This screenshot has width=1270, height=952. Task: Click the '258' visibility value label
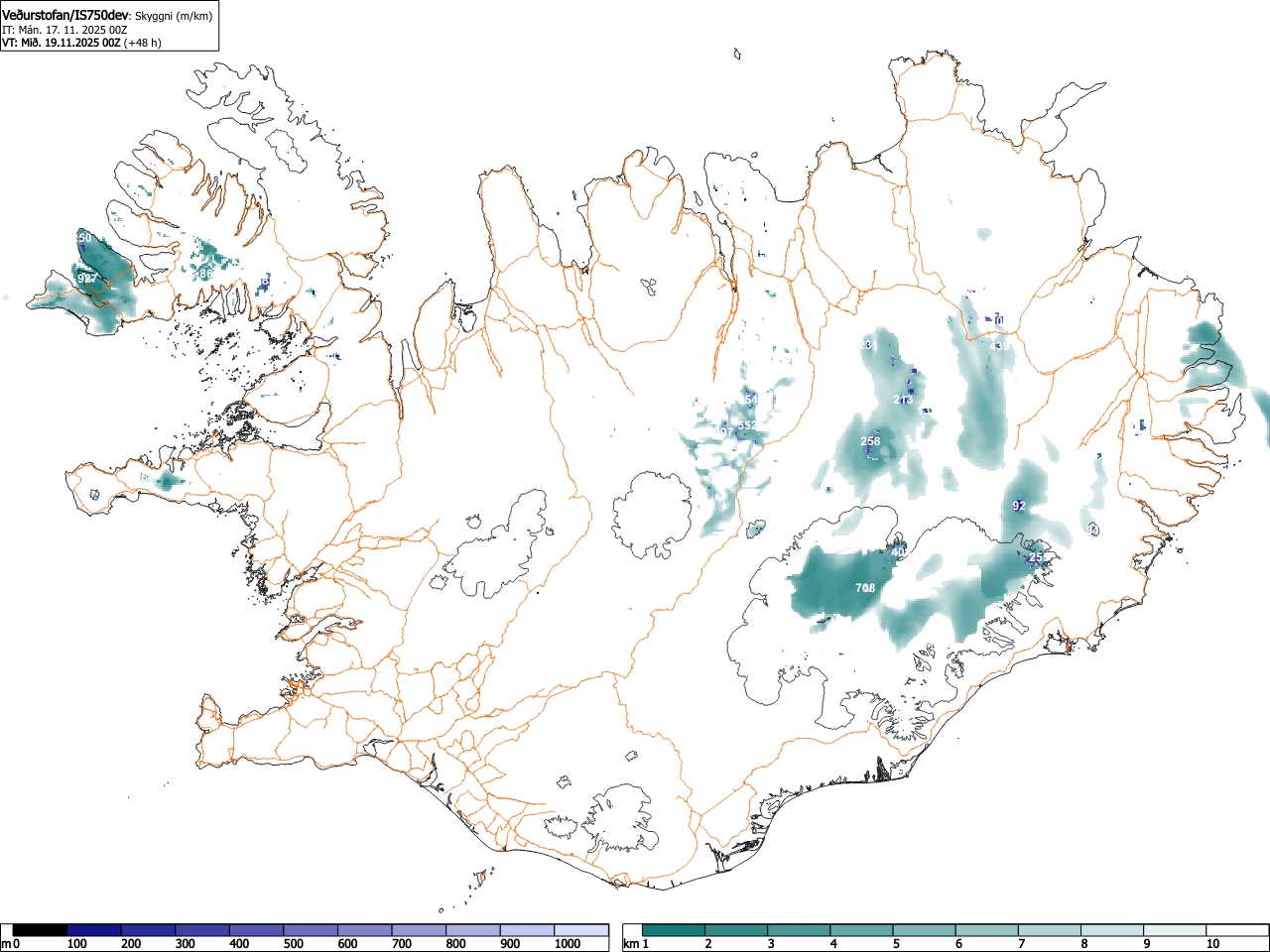870,441
